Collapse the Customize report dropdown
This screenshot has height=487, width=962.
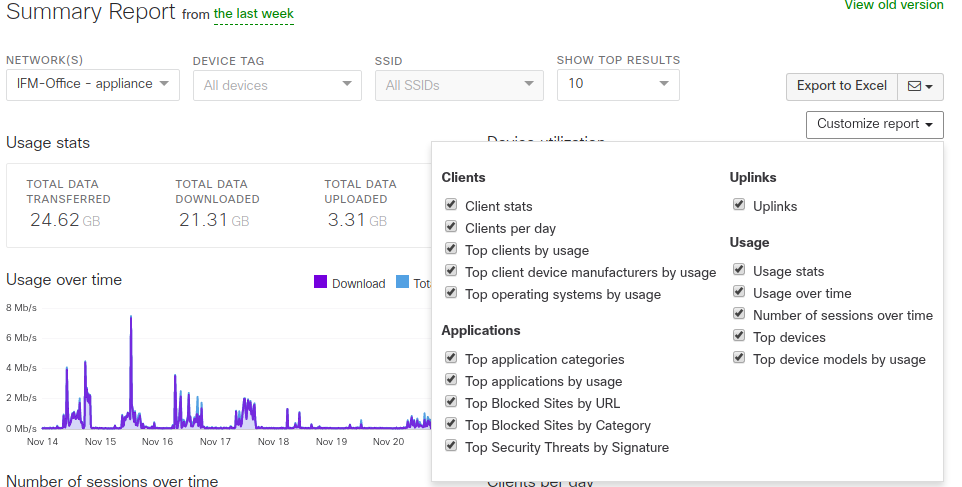(874, 125)
